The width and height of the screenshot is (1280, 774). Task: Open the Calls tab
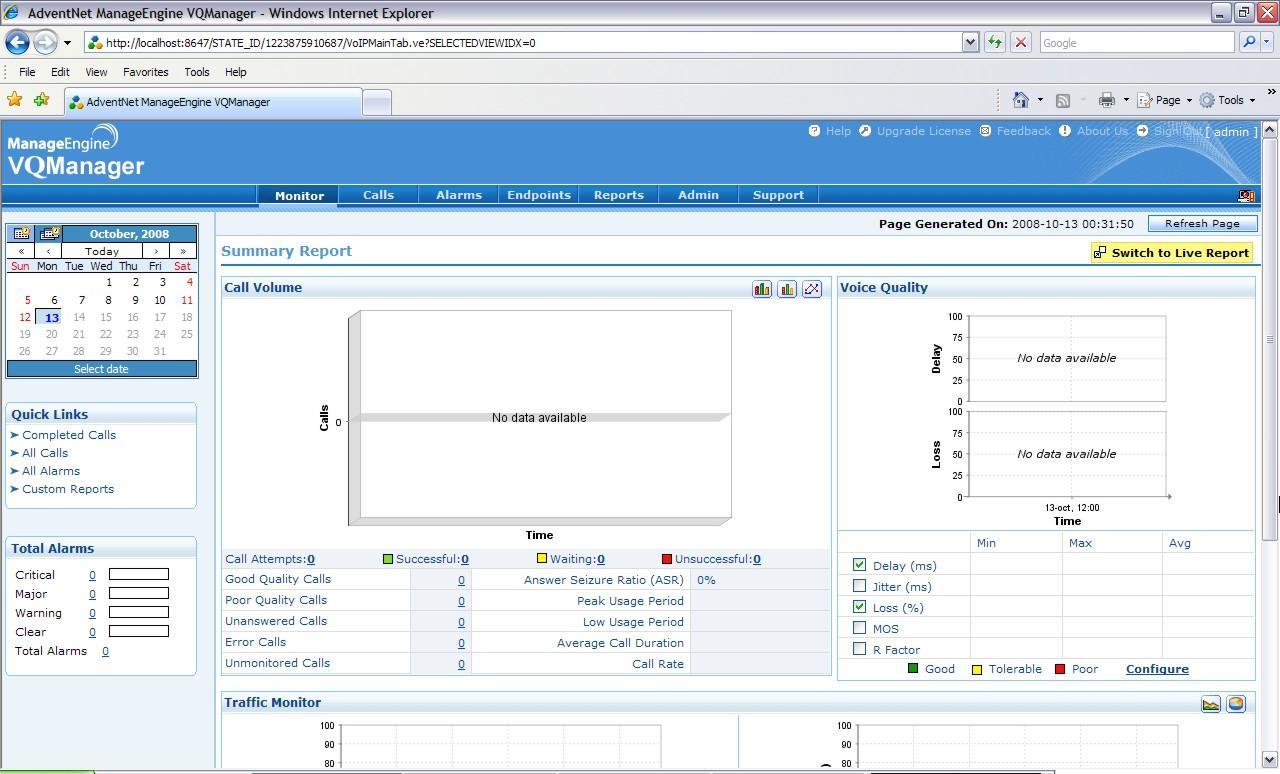[378, 195]
